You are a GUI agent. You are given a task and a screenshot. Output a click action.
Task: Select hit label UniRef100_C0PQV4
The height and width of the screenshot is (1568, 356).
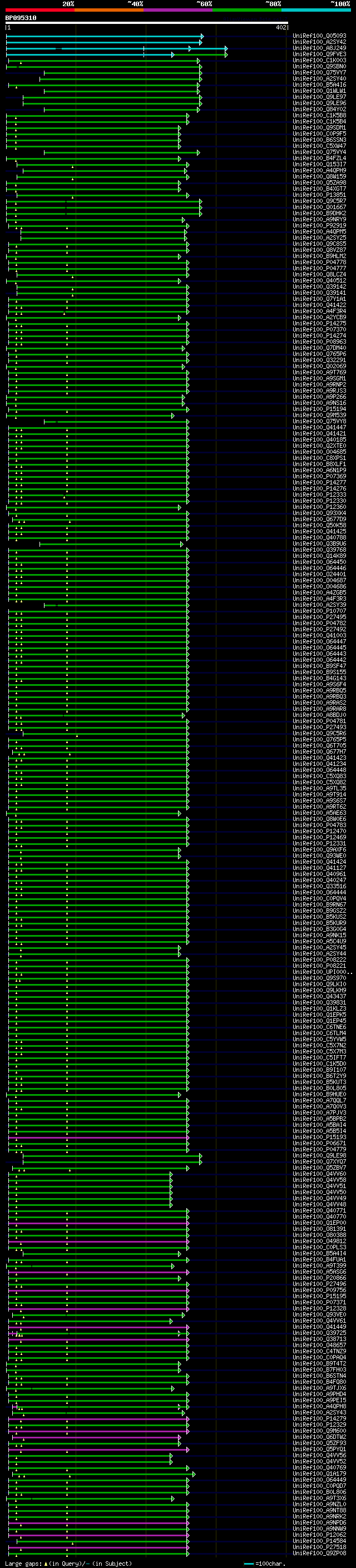[x=319, y=898]
